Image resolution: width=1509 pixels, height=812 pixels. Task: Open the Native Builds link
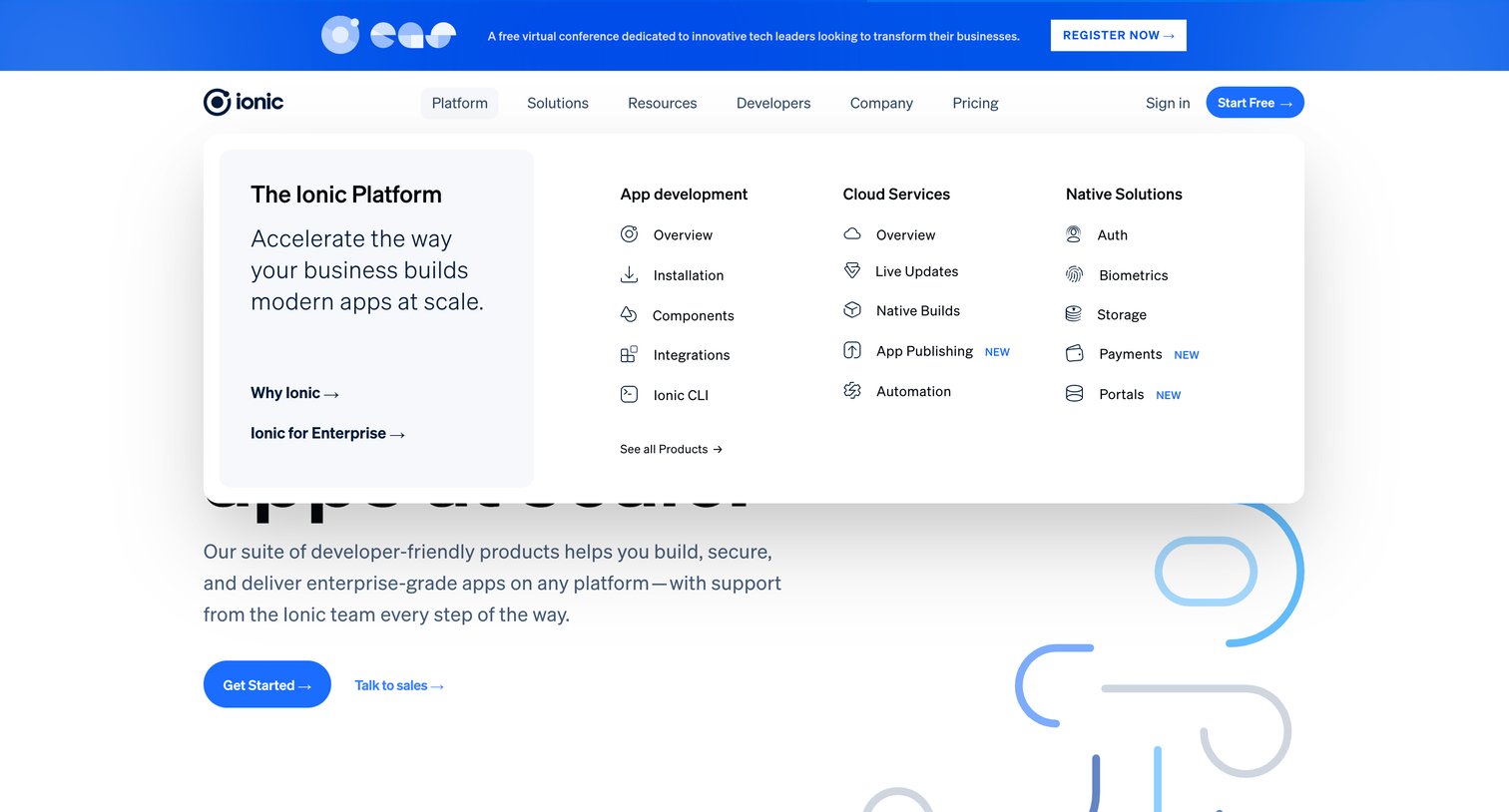[x=918, y=311]
